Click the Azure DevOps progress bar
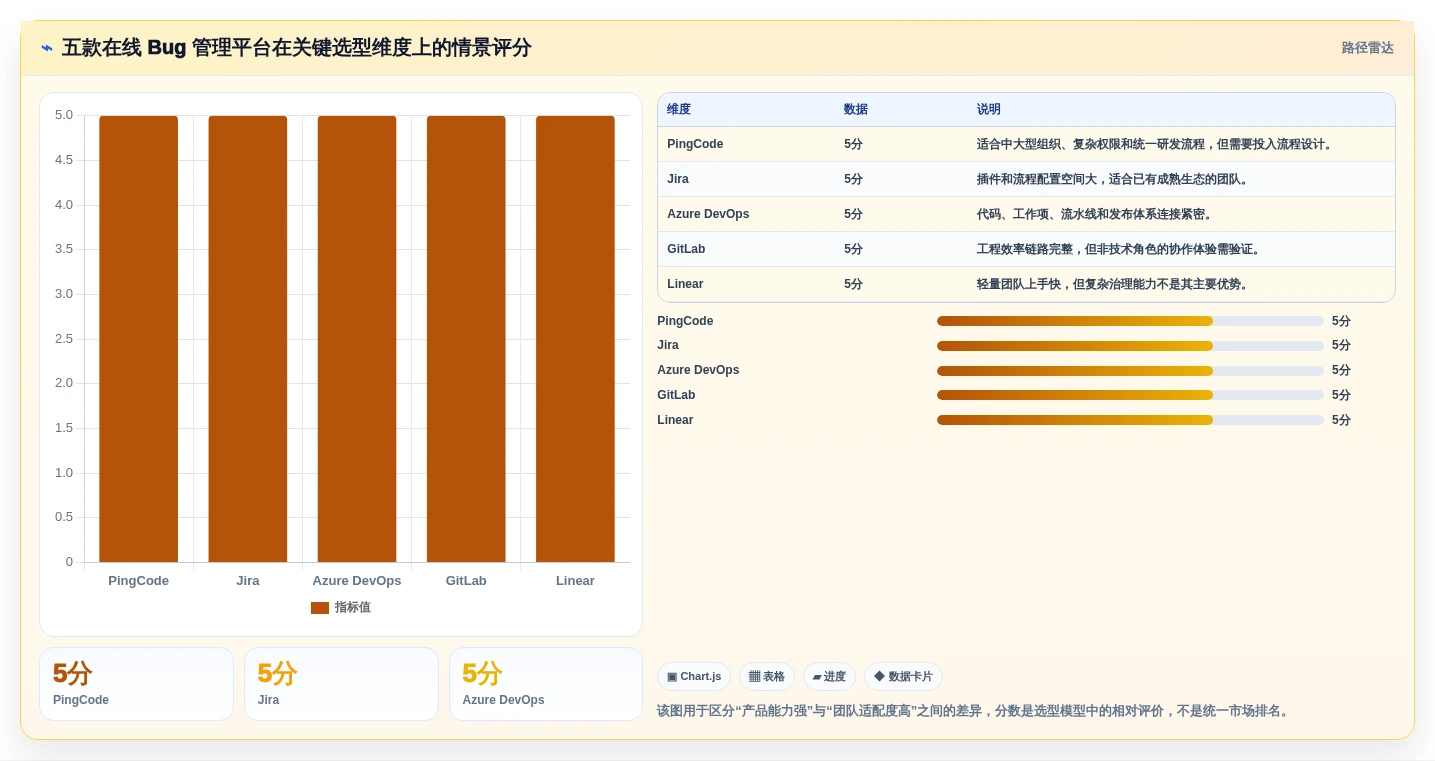Screen dimensions: 1435x761 point(1130,370)
